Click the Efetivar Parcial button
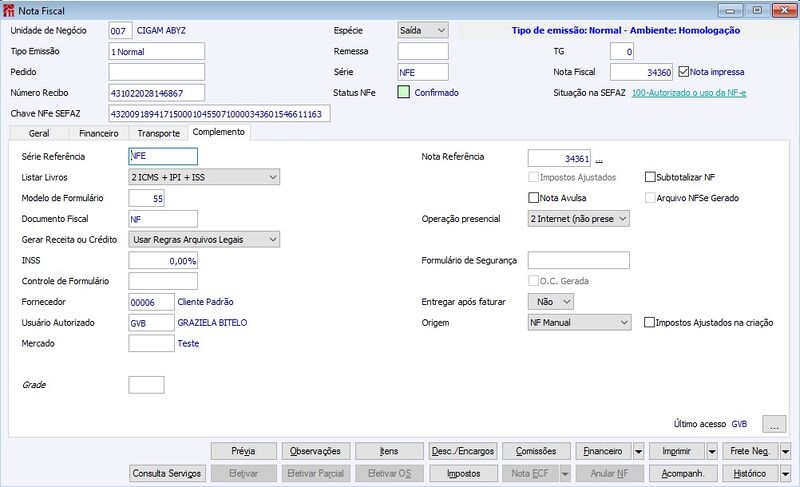Image resolution: width=800 pixels, height=487 pixels. point(315,474)
